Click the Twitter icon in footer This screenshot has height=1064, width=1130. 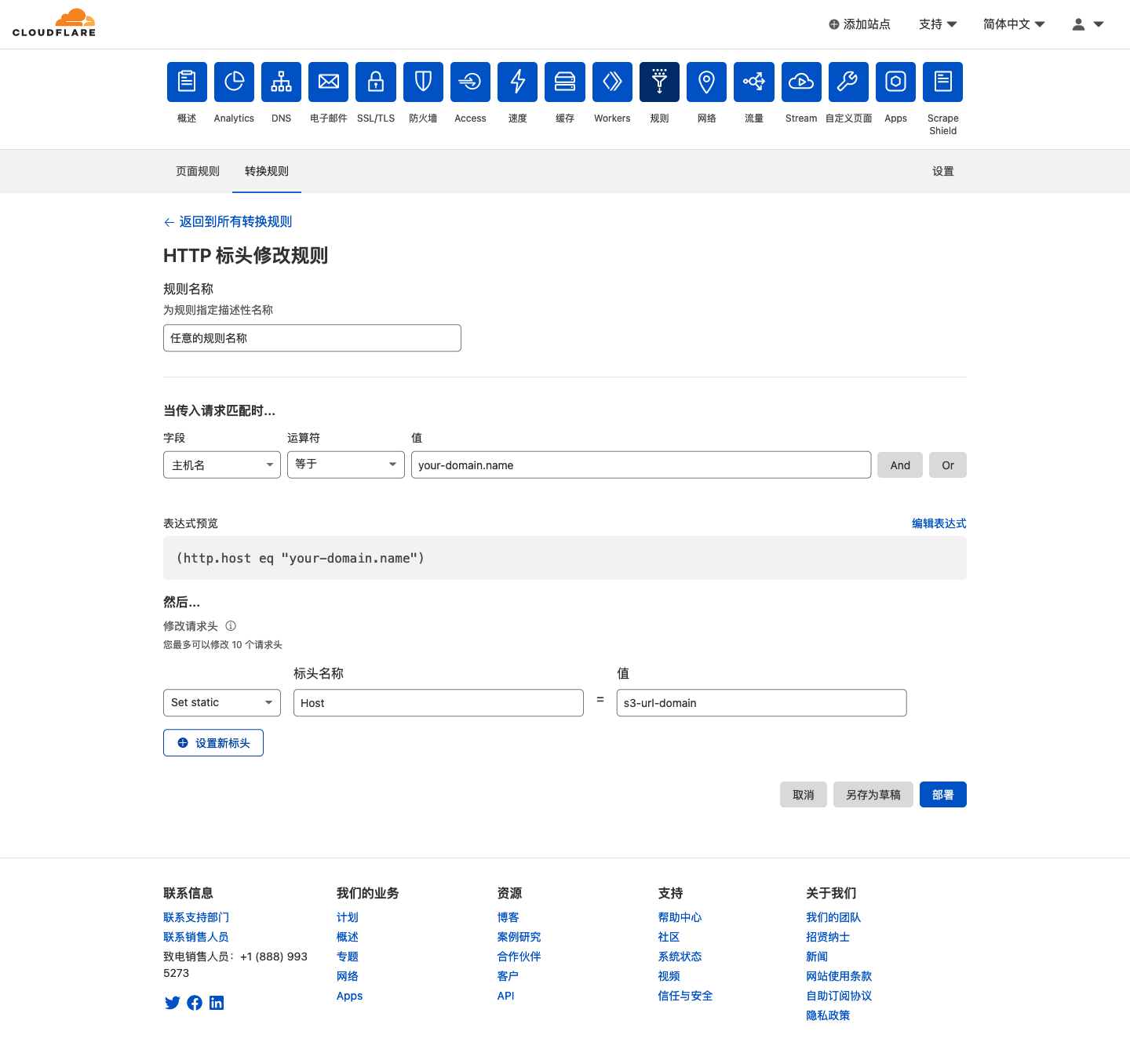(173, 1003)
